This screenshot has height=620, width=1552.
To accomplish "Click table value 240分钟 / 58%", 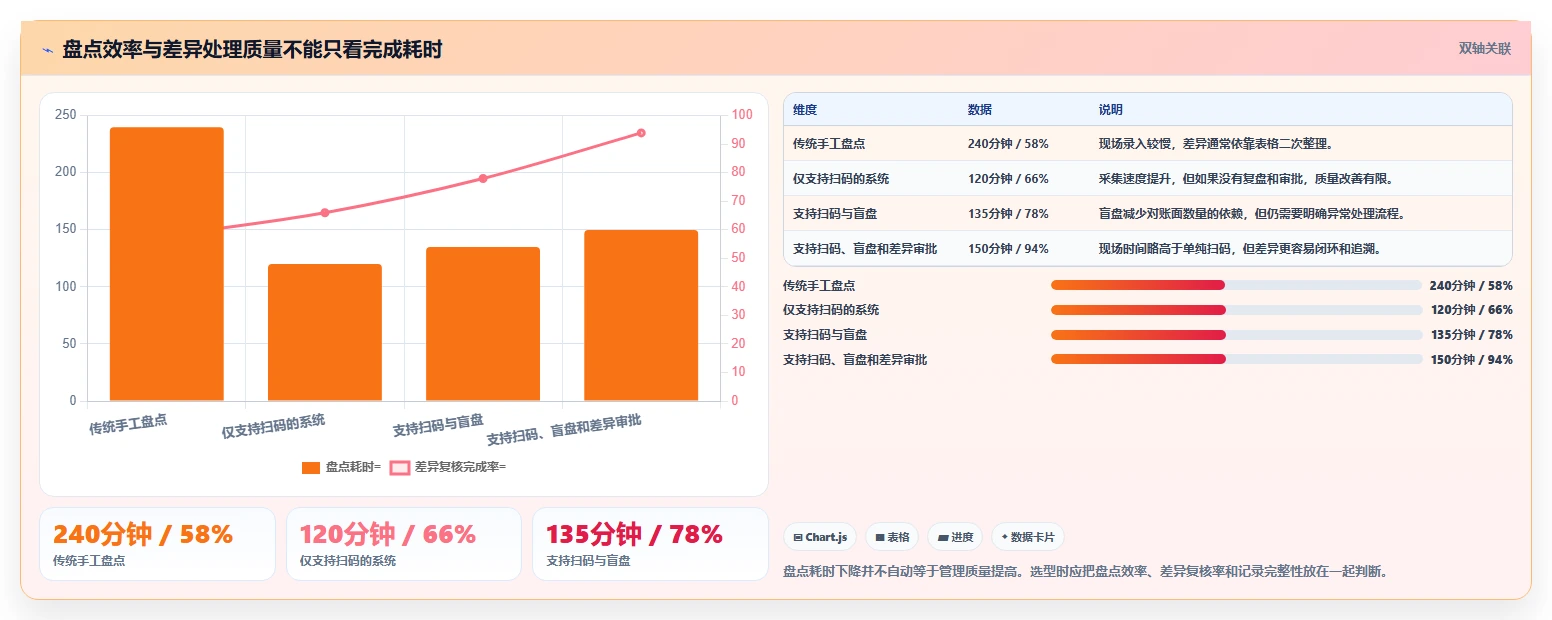I will click(1008, 144).
